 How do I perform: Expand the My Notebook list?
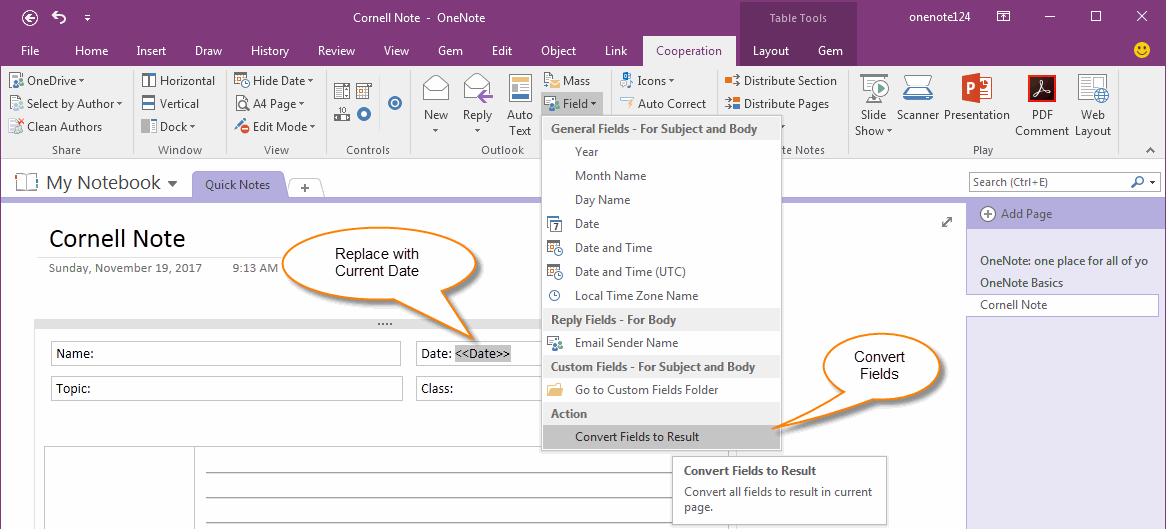pos(173,183)
